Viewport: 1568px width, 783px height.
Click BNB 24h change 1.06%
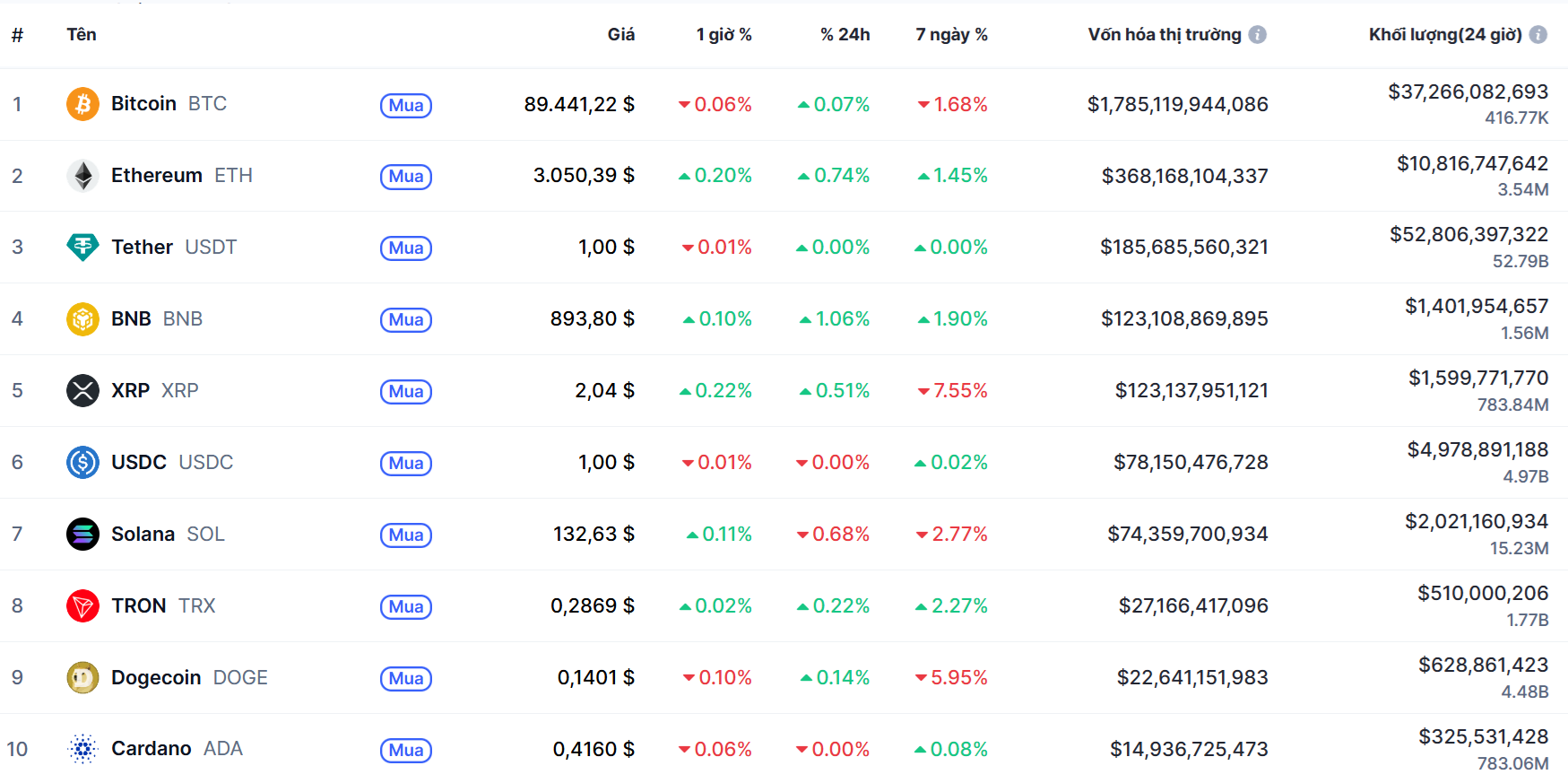tap(835, 318)
